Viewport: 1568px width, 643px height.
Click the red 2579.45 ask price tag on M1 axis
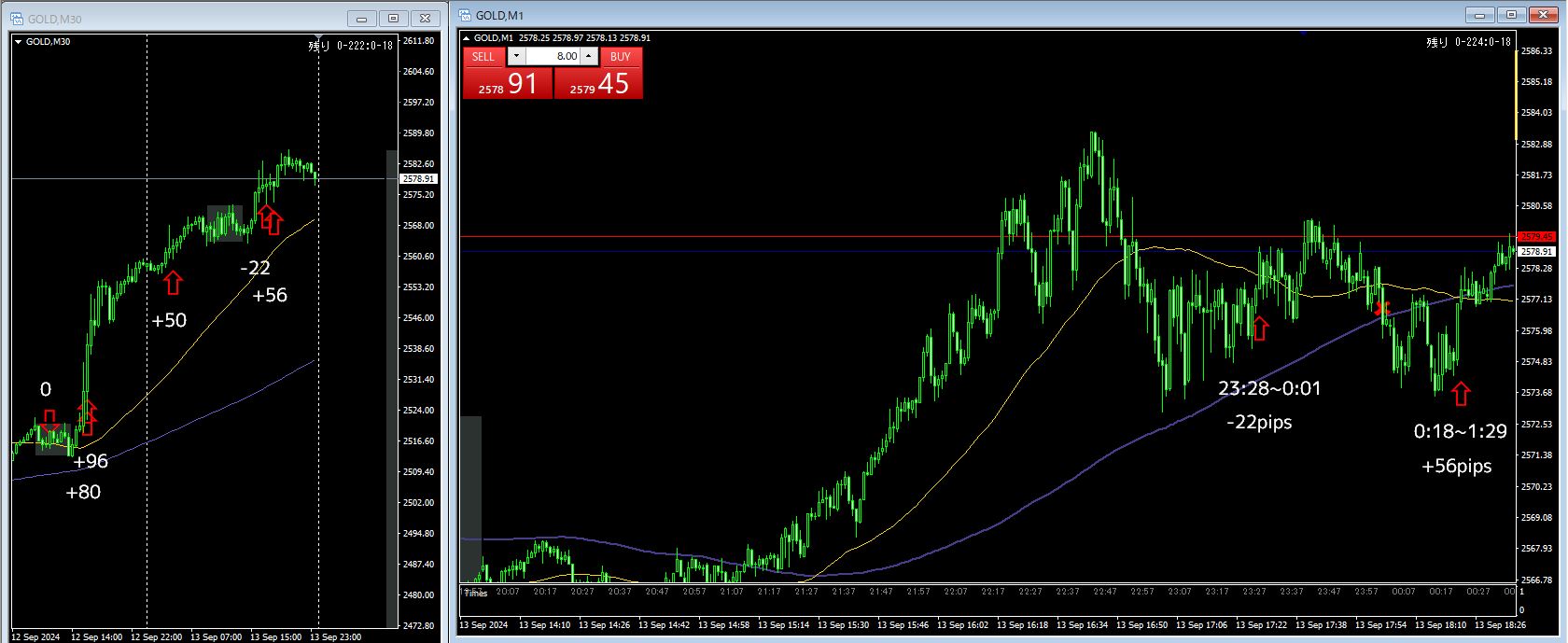pos(1536,236)
